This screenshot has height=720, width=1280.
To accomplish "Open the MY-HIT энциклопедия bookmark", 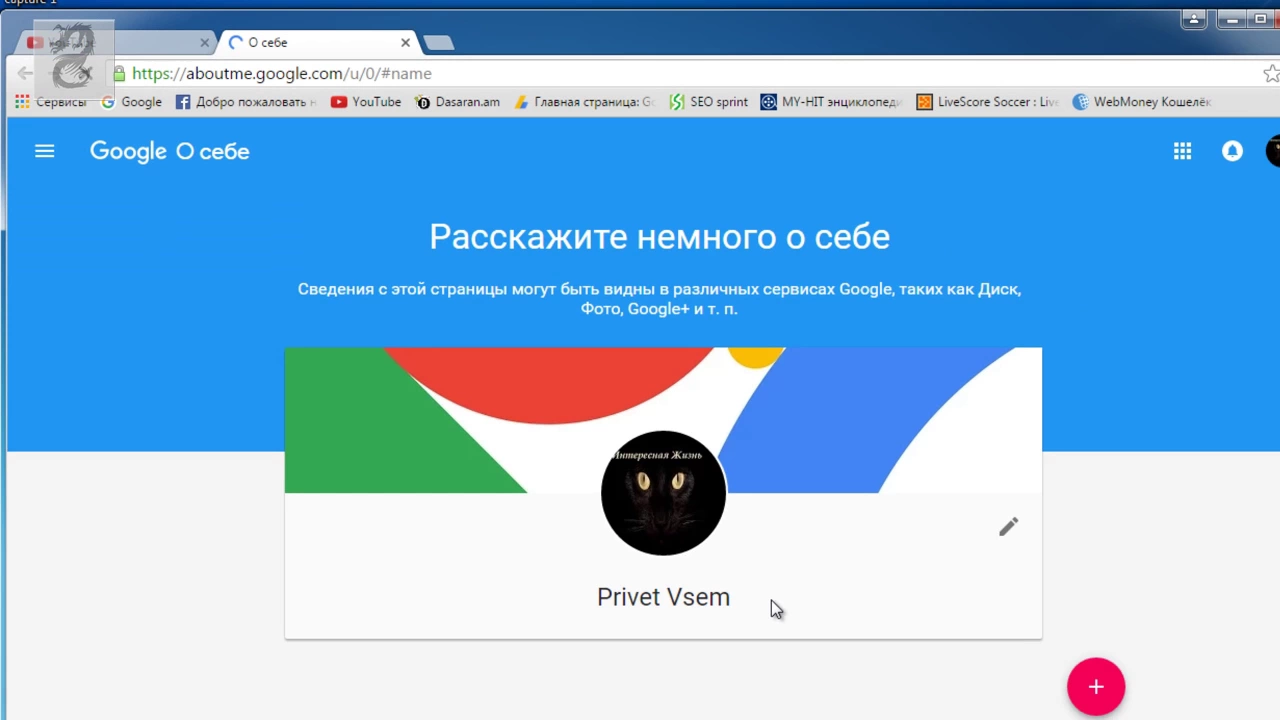I will 831,102.
